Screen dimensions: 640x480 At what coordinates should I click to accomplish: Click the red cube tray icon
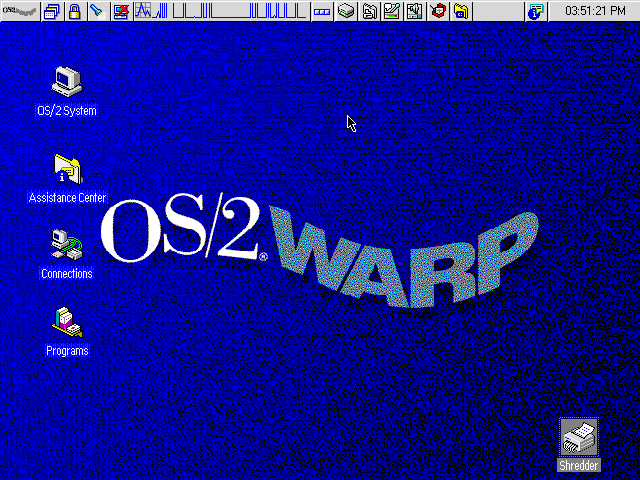click(x=438, y=12)
